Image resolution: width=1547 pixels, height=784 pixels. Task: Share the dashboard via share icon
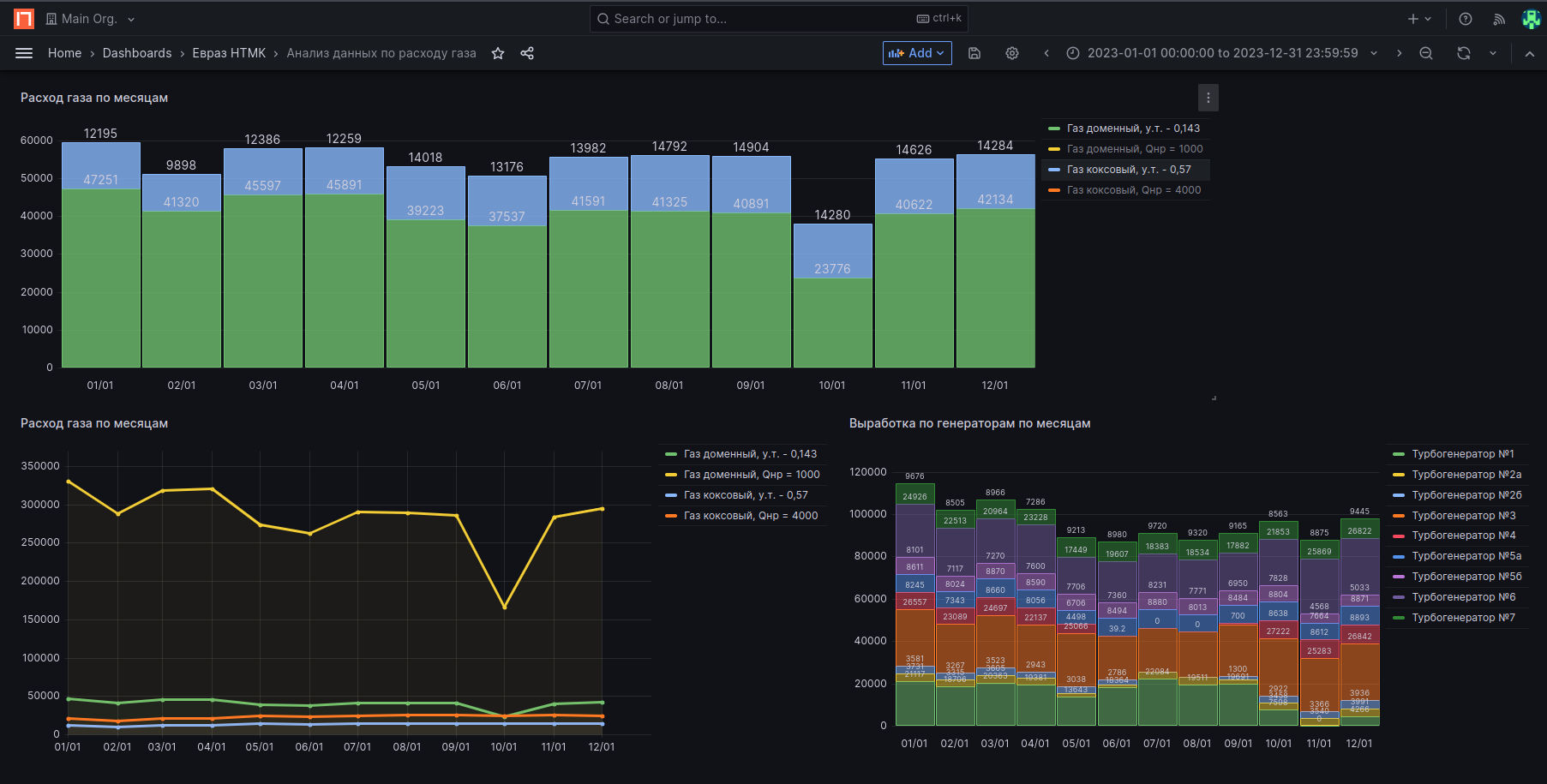(x=527, y=53)
